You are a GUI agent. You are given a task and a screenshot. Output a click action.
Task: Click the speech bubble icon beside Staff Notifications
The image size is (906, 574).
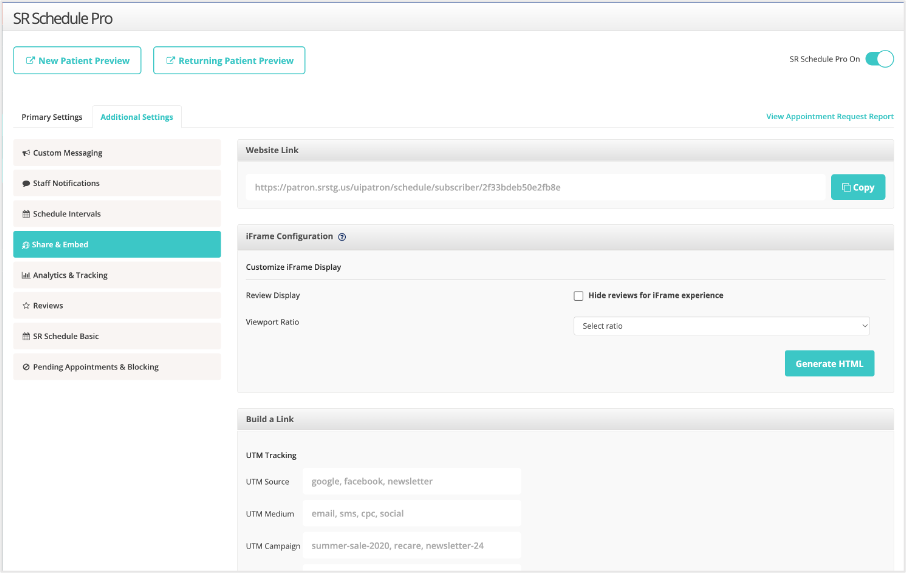pyautogui.click(x=26, y=184)
